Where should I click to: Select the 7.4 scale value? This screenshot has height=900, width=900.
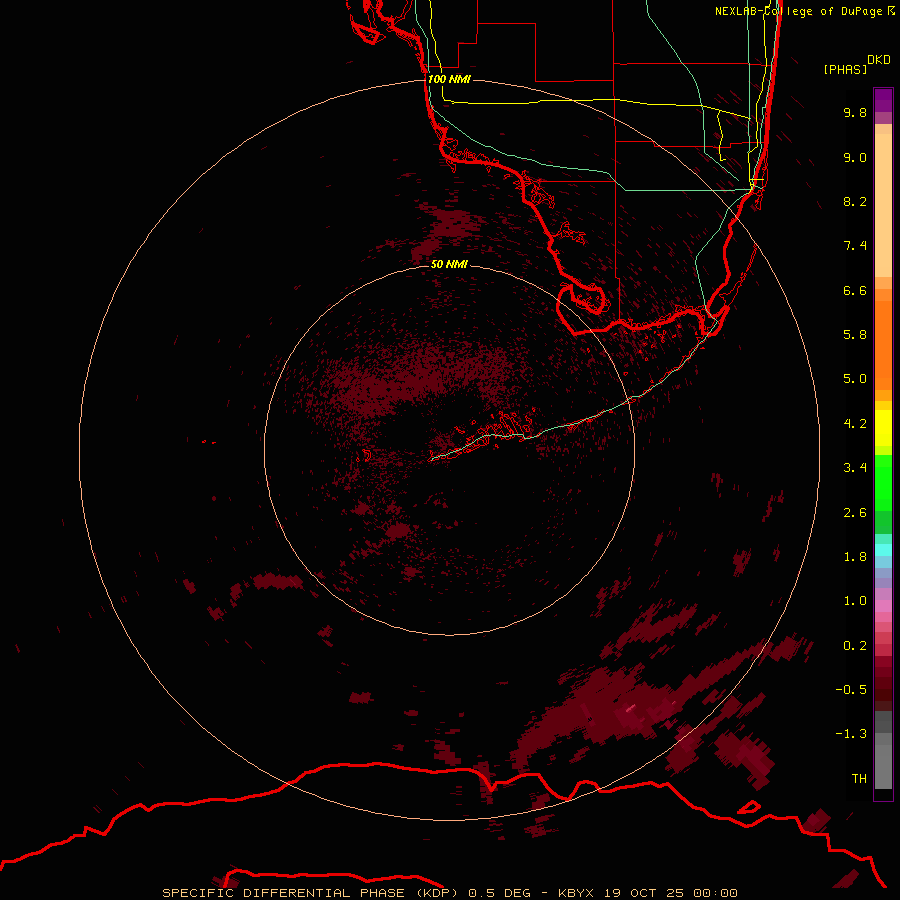click(855, 246)
